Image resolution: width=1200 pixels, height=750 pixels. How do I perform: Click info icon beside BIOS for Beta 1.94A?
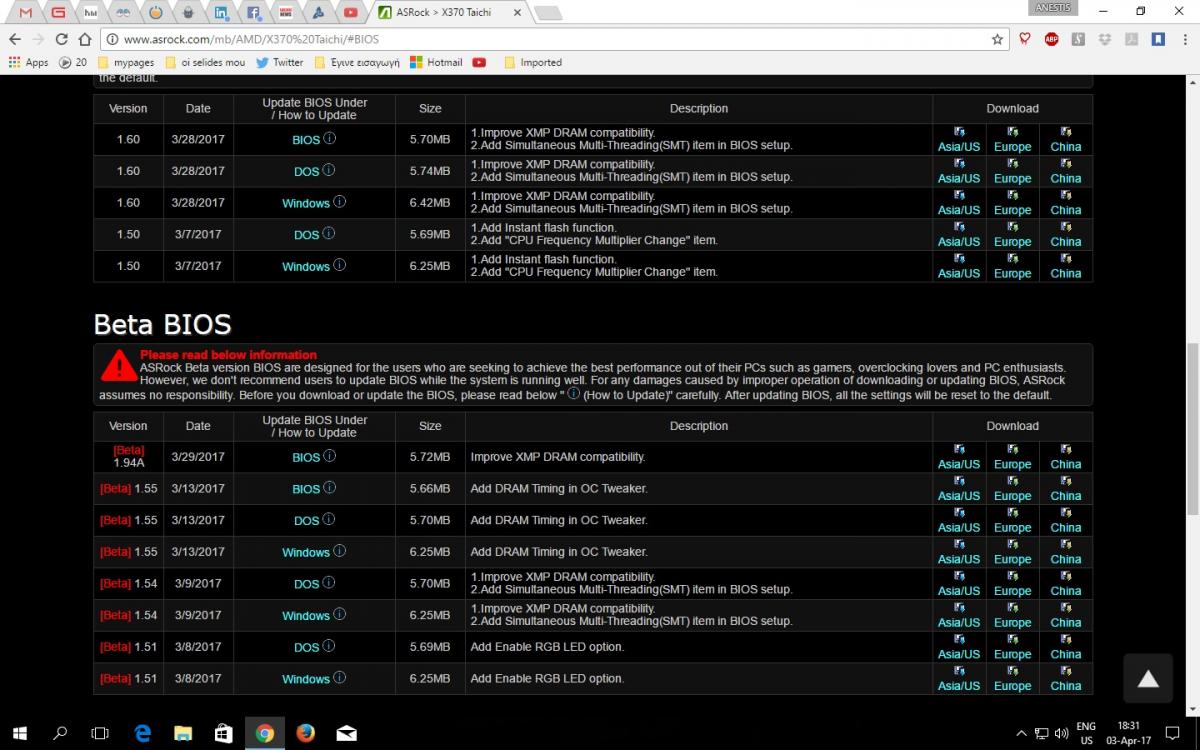(330, 456)
